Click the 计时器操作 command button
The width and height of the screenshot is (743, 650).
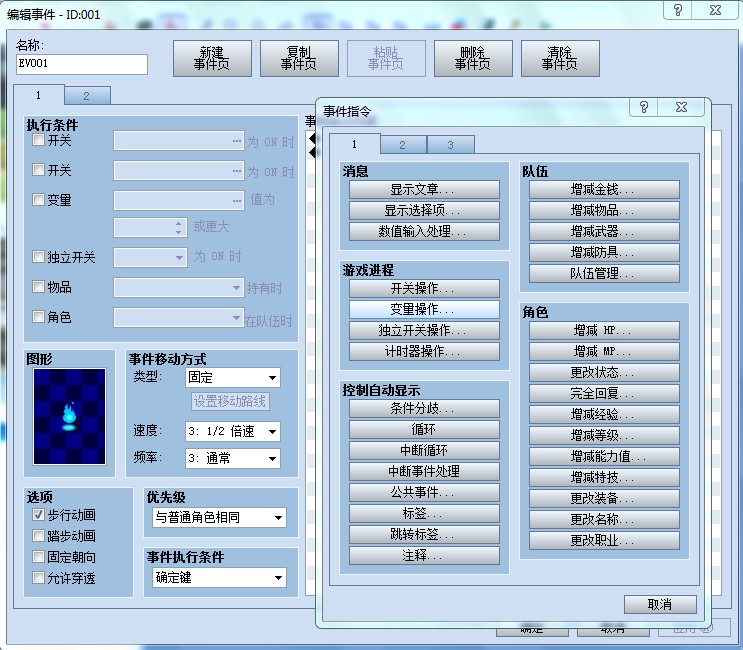[424, 351]
